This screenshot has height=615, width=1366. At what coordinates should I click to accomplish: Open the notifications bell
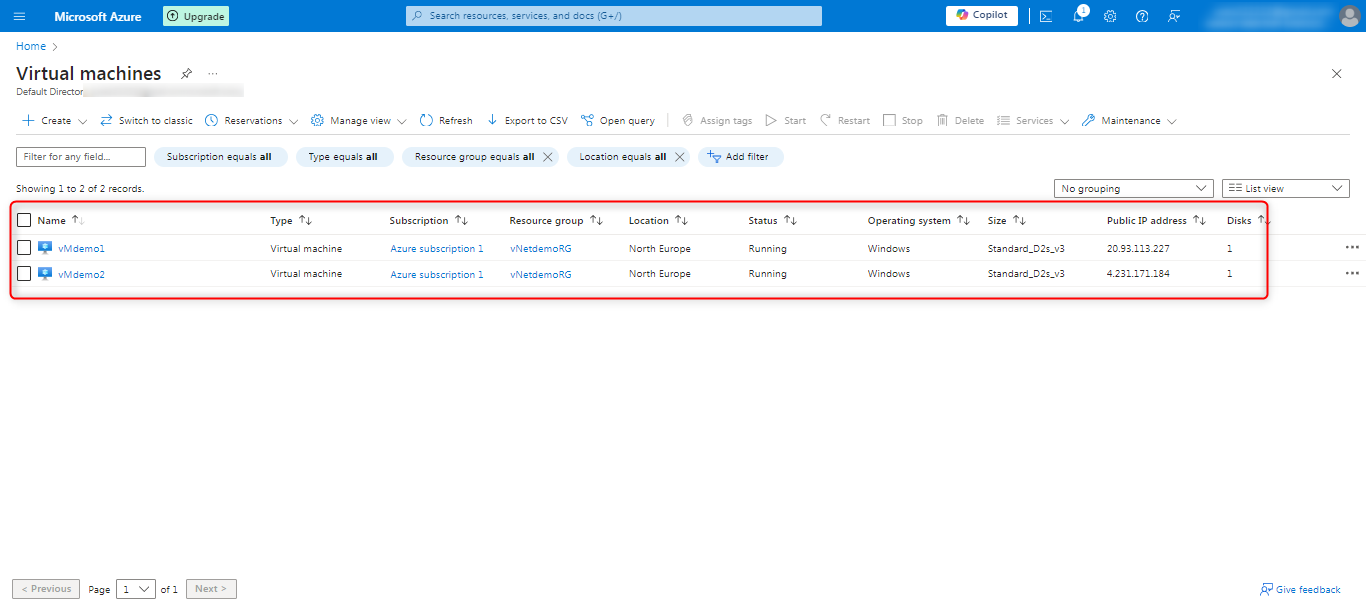tap(1079, 16)
